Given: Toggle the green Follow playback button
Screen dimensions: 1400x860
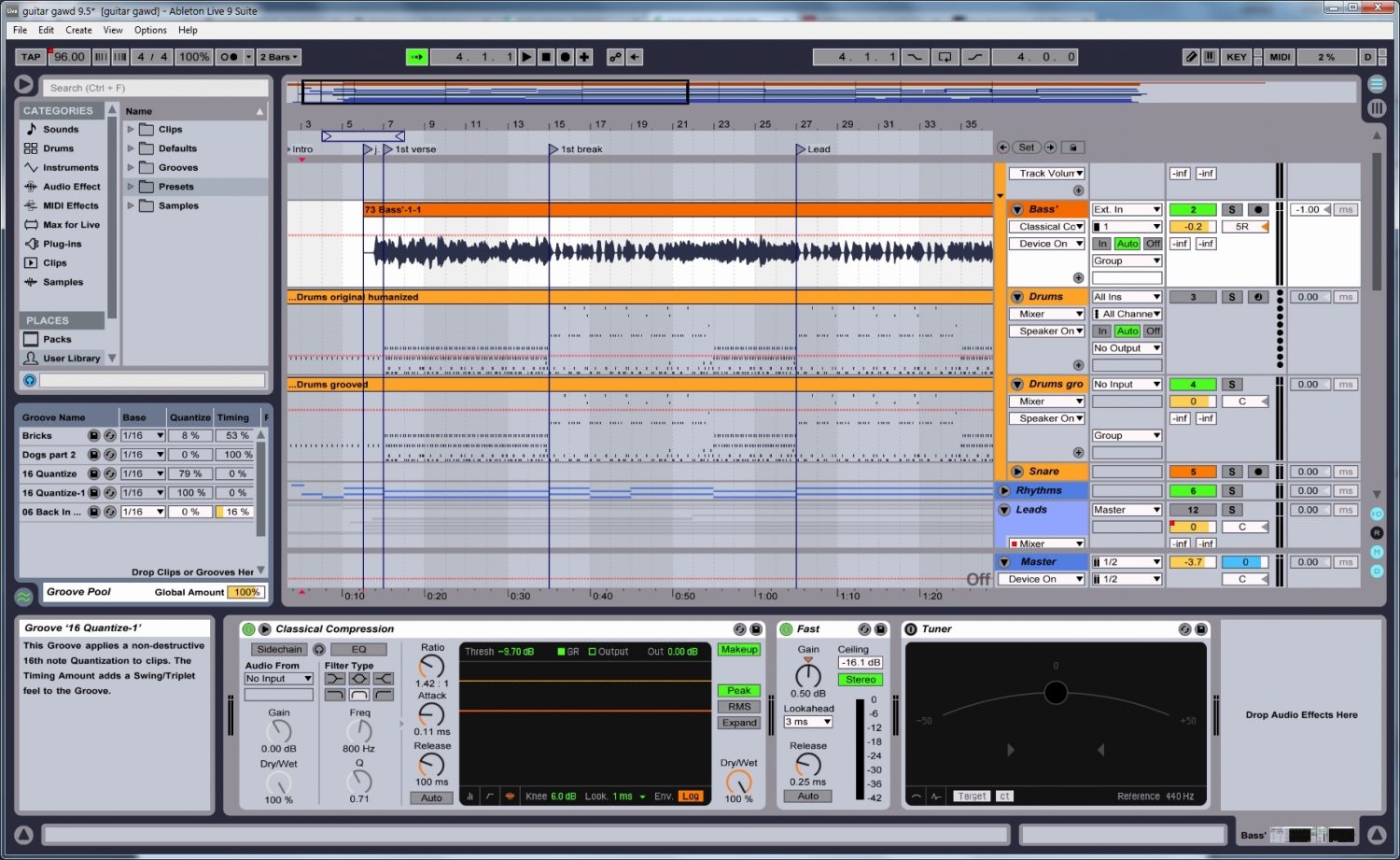Looking at the screenshot, I should pyautogui.click(x=416, y=57).
